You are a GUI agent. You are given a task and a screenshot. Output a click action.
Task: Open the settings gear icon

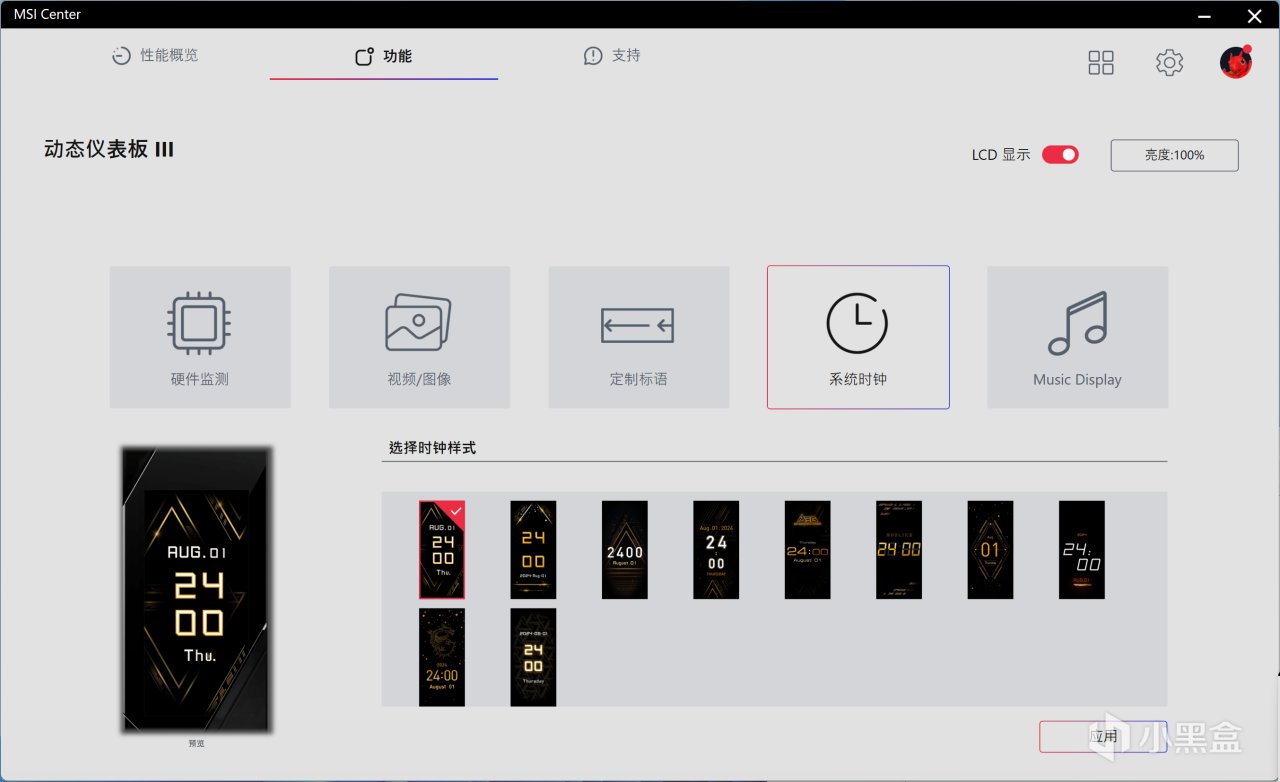coord(1169,63)
